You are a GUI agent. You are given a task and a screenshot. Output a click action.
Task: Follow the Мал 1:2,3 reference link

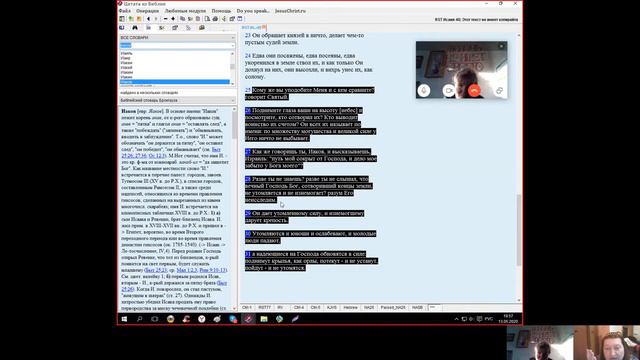(x=187, y=270)
